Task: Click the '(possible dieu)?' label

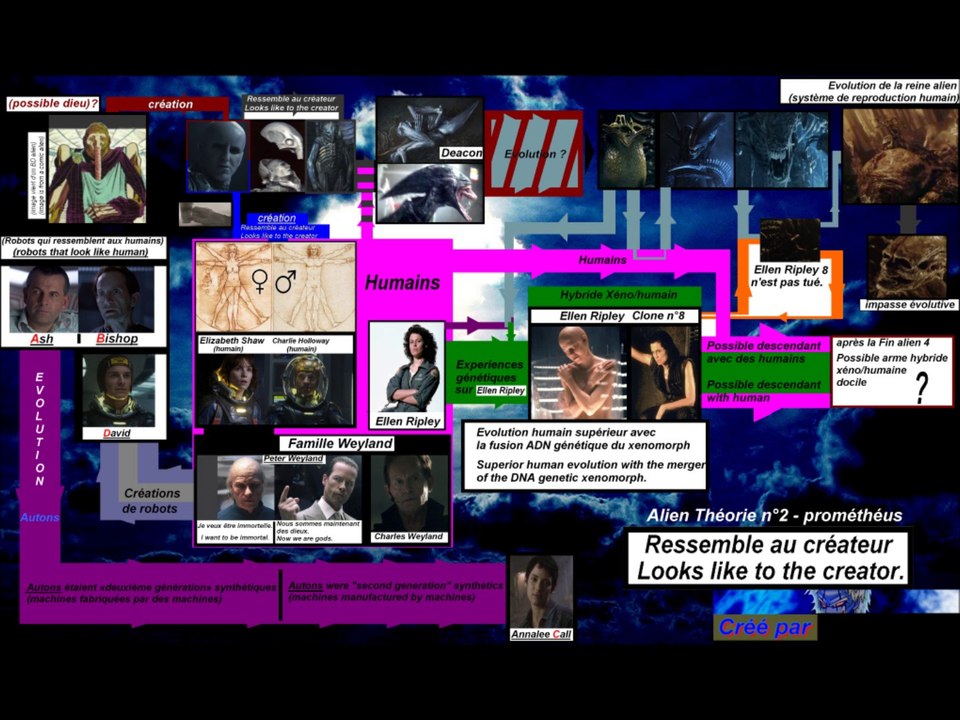Action: click(53, 103)
